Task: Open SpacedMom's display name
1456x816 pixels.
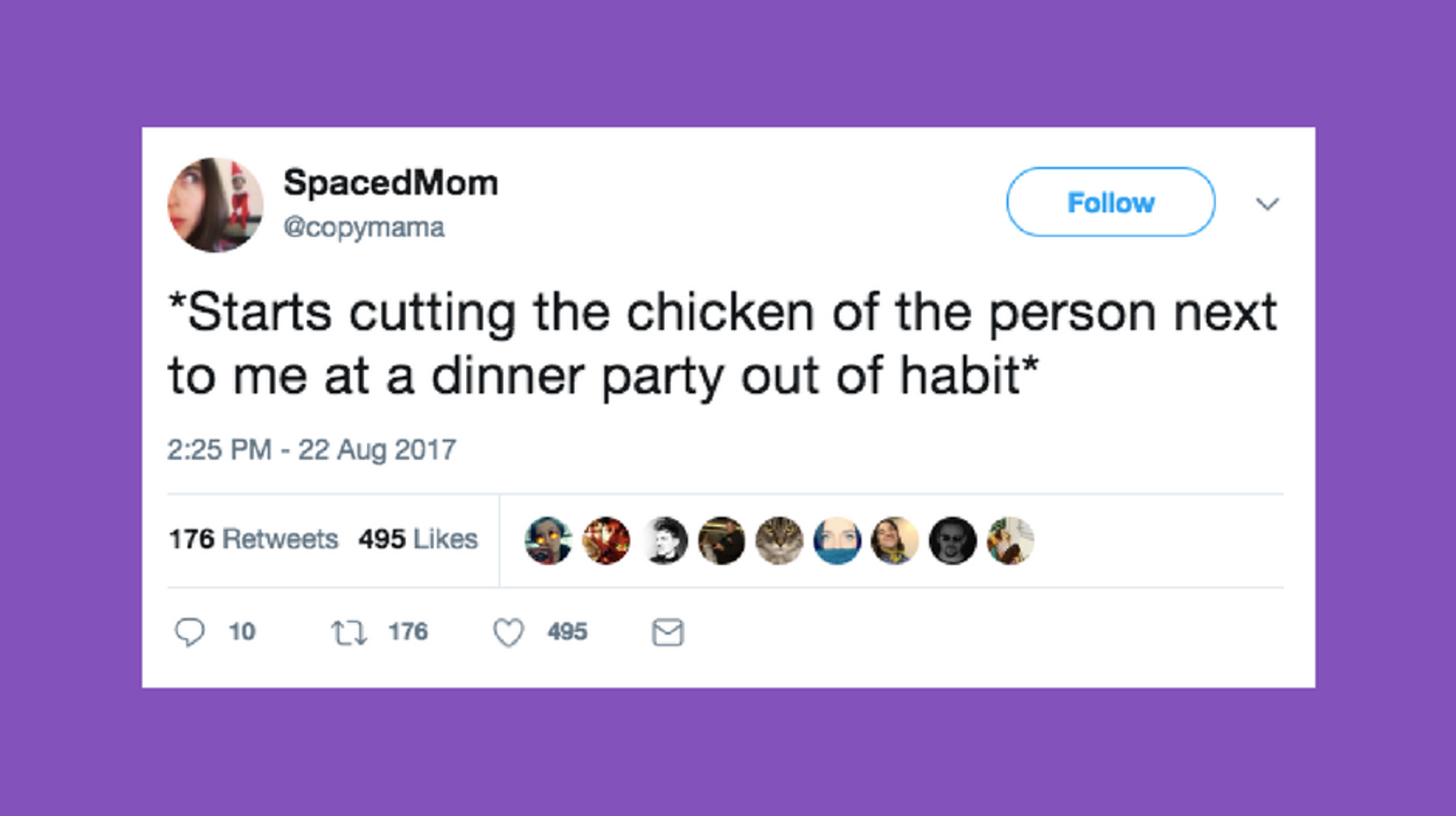Action: click(x=391, y=182)
